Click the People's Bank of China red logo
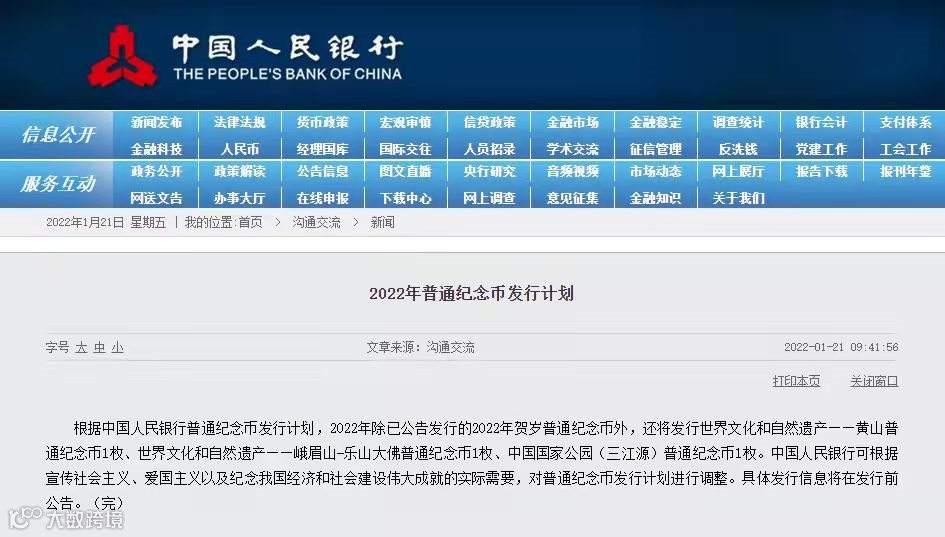The width and height of the screenshot is (945, 537). (x=124, y=56)
